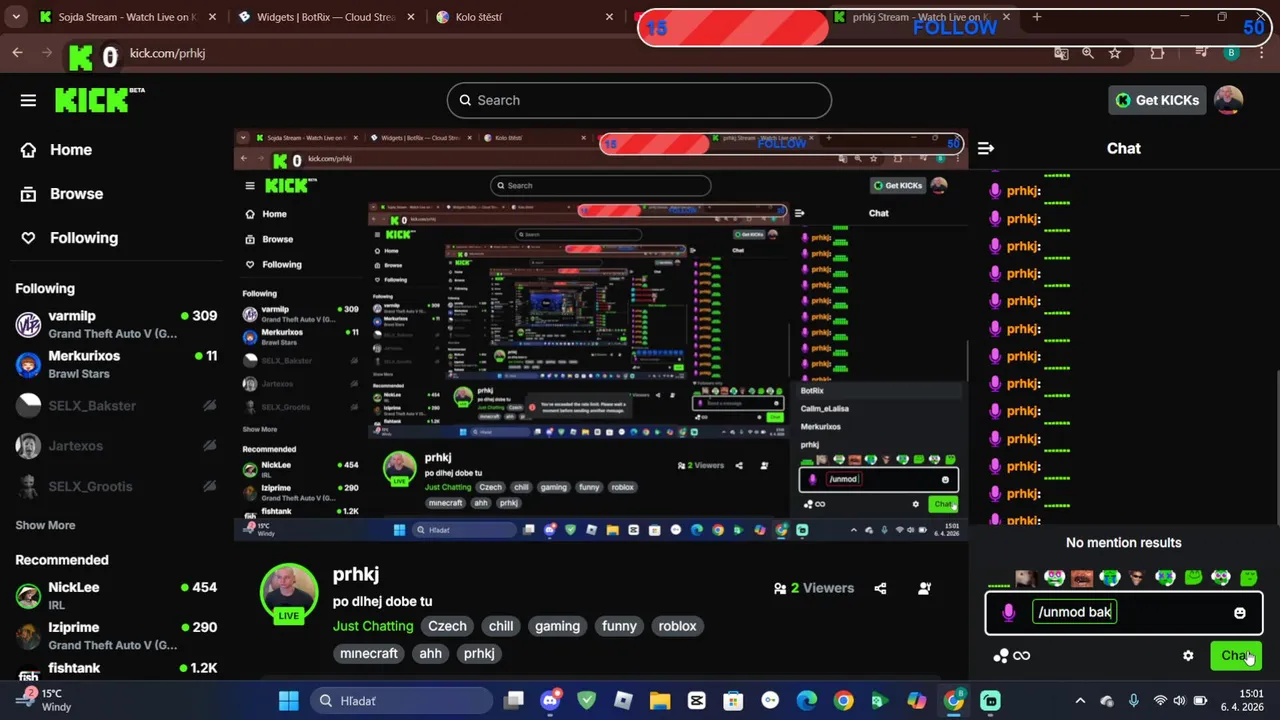This screenshot has width=1280, height=720.
Task: Click the prhkj LIVE avatar
Action: (289, 594)
